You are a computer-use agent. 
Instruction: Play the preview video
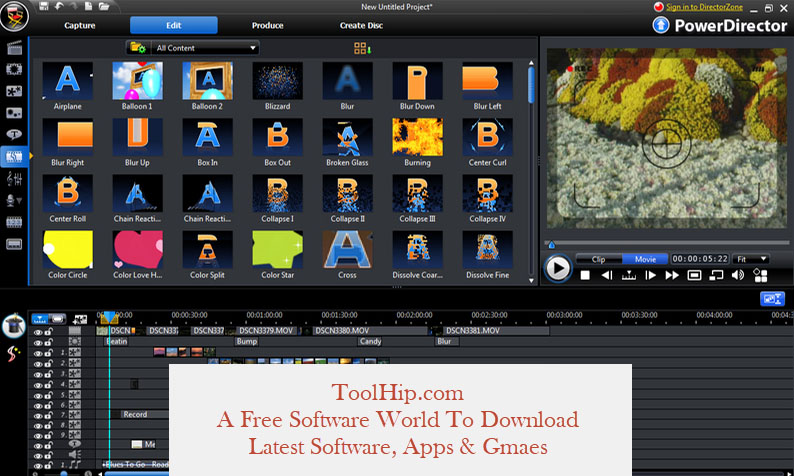(x=558, y=268)
